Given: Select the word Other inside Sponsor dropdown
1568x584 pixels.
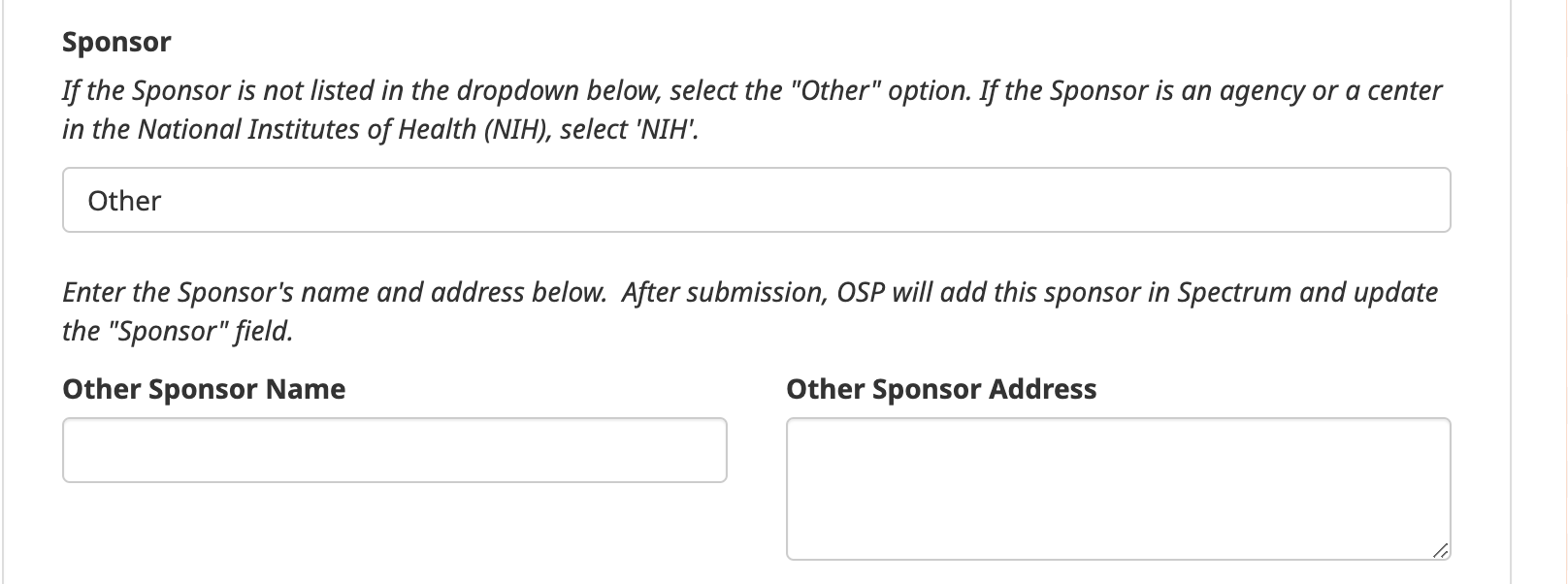Looking at the screenshot, I should (x=124, y=201).
